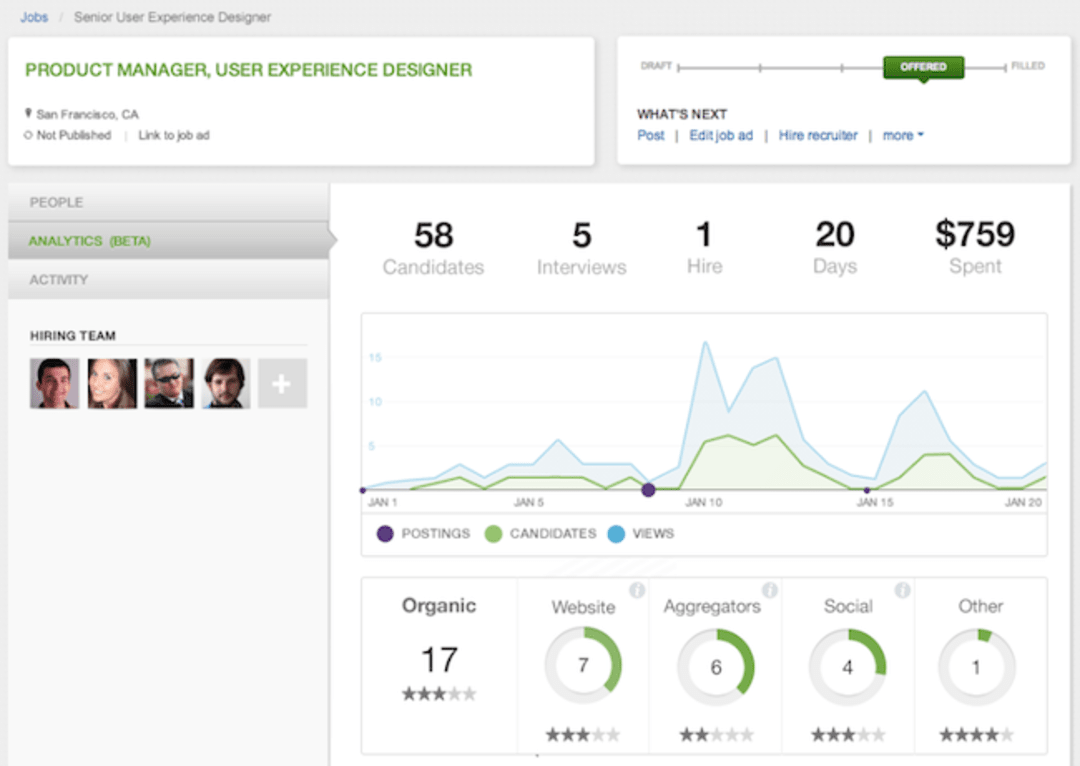Toggle the Views series visibility
The image size is (1080, 766).
(642, 533)
